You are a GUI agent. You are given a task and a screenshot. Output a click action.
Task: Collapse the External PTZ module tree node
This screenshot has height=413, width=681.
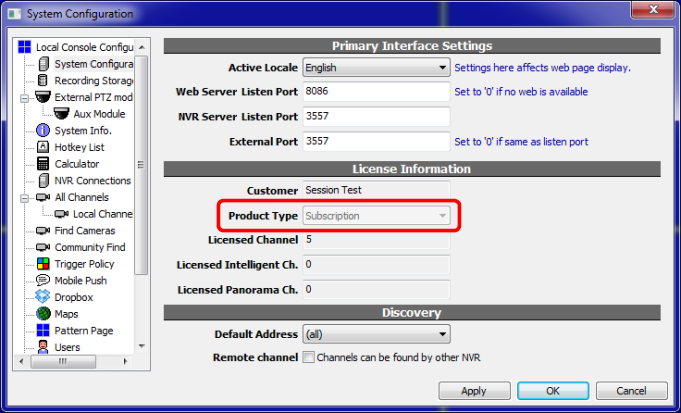[24, 98]
